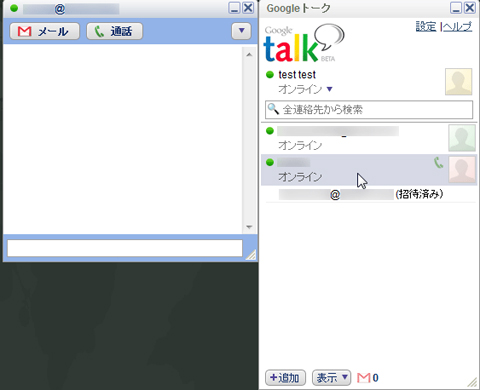This screenshot has width=480, height=390.
Task: Open the 設定 settings link
Action: point(426,26)
